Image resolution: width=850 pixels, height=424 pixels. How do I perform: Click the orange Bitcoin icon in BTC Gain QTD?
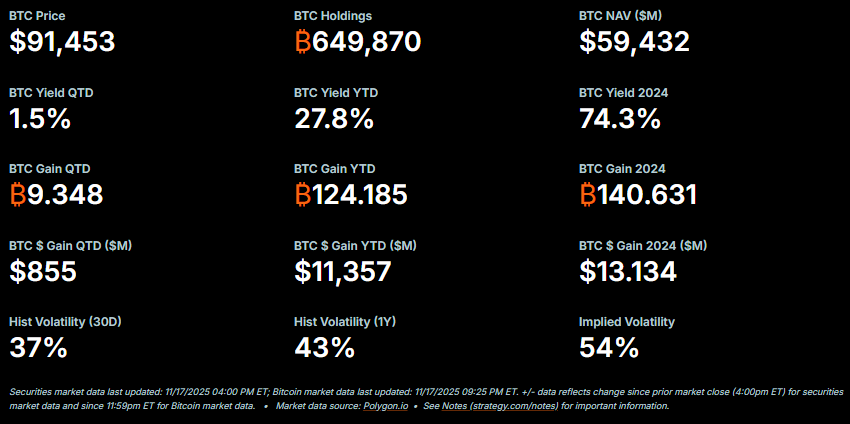(17, 195)
